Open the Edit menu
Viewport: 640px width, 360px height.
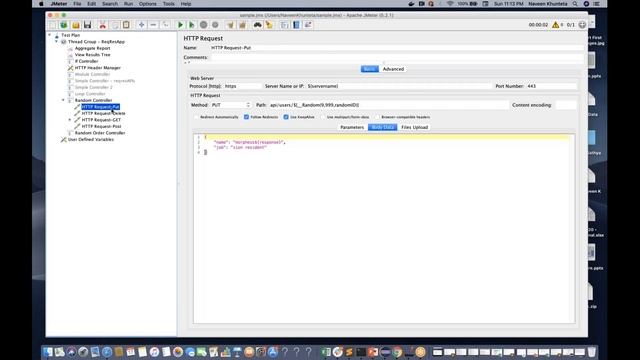(x=91, y=4)
